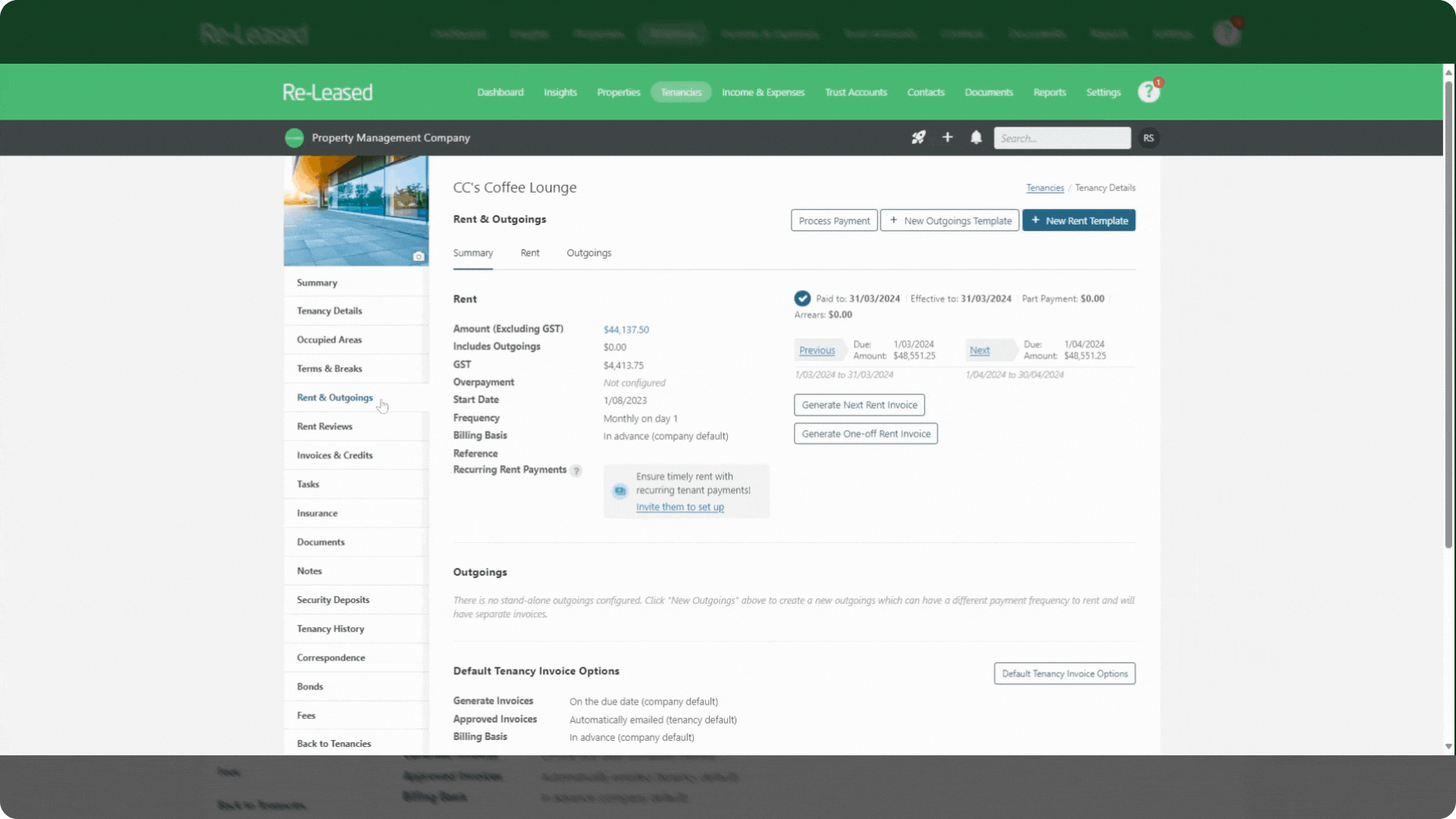Click Generate One-off Rent Invoice

pos(866,434)
